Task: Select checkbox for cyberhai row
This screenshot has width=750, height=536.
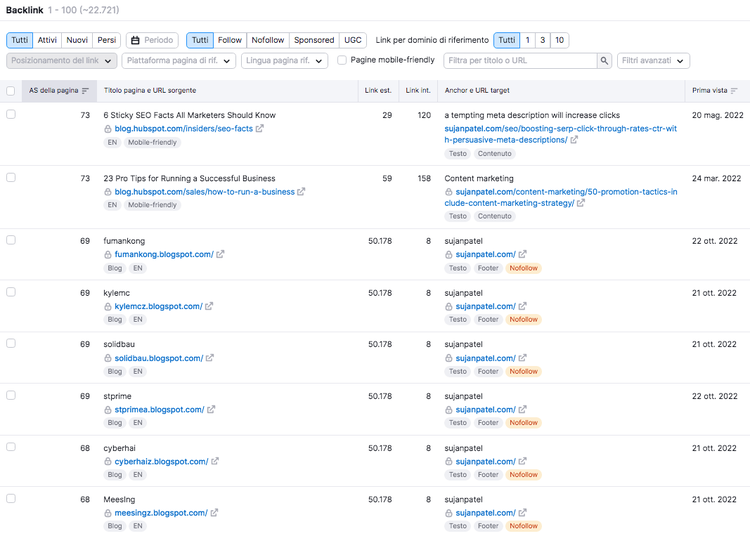Action: (11, 447)
